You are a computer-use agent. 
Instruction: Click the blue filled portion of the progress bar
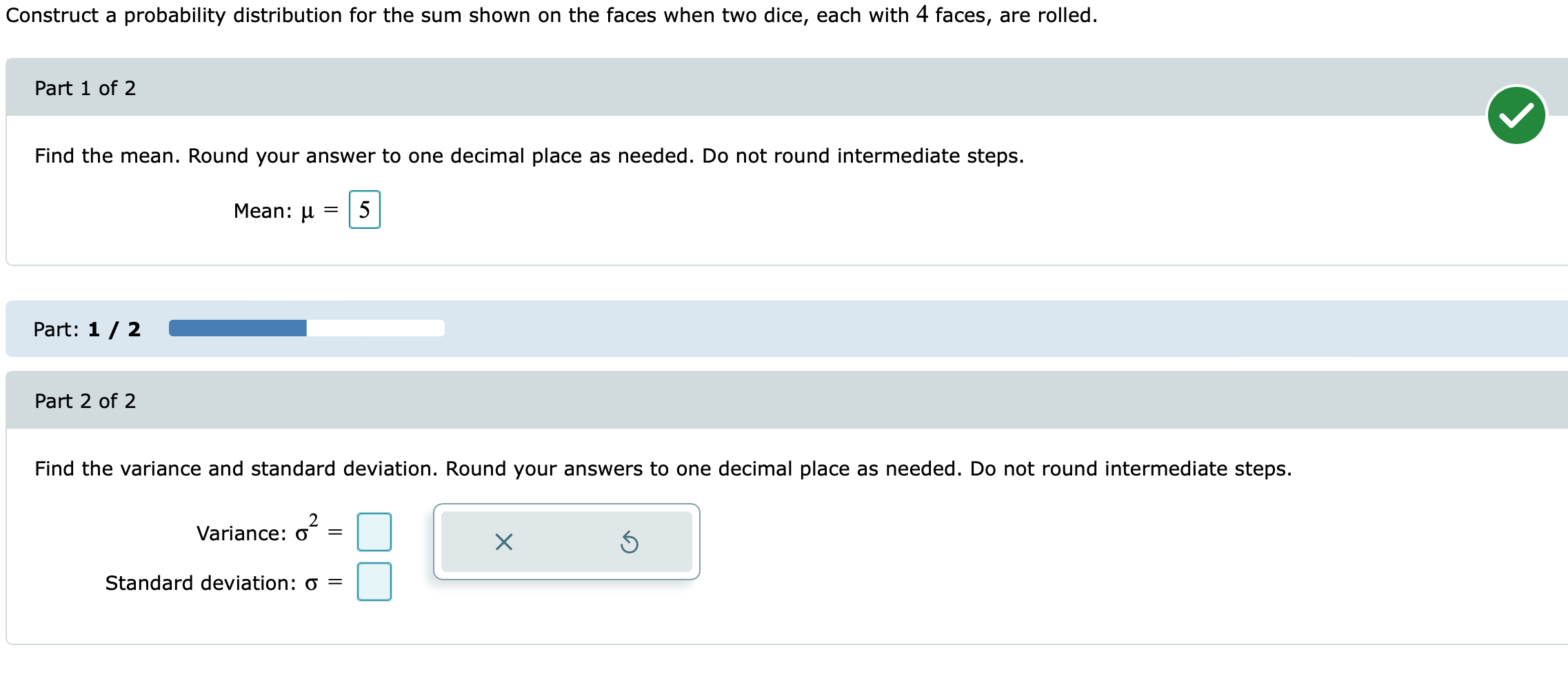pyautogui.click(x=238, y=329)
